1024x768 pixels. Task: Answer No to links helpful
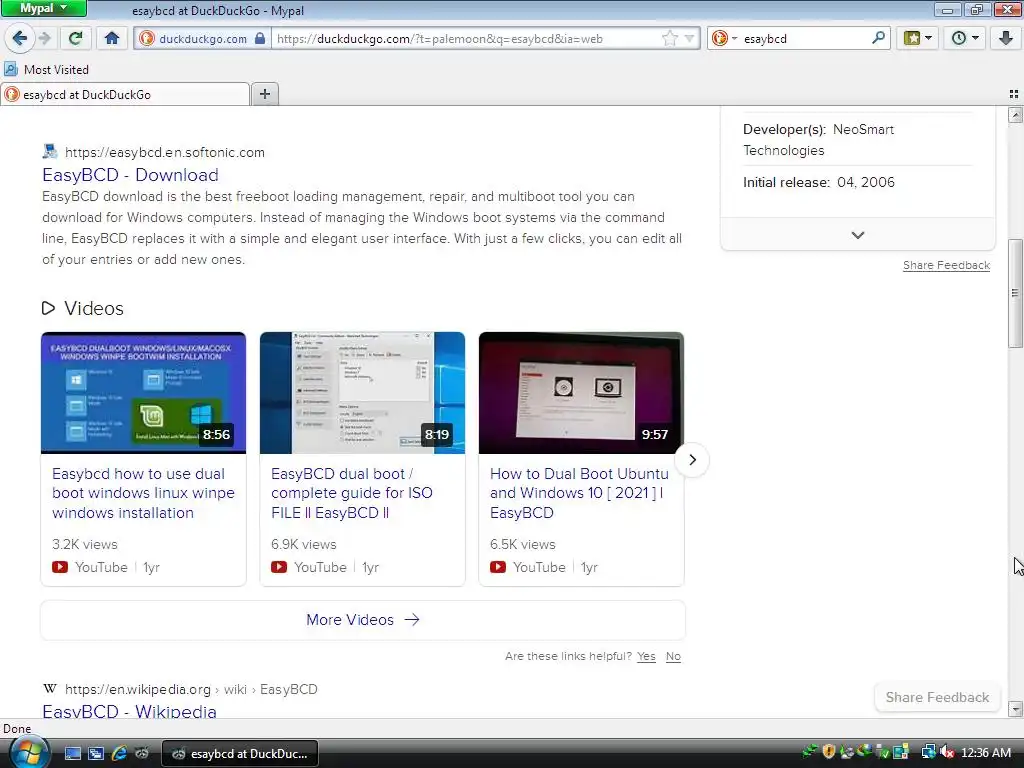(x=673, y=656)
